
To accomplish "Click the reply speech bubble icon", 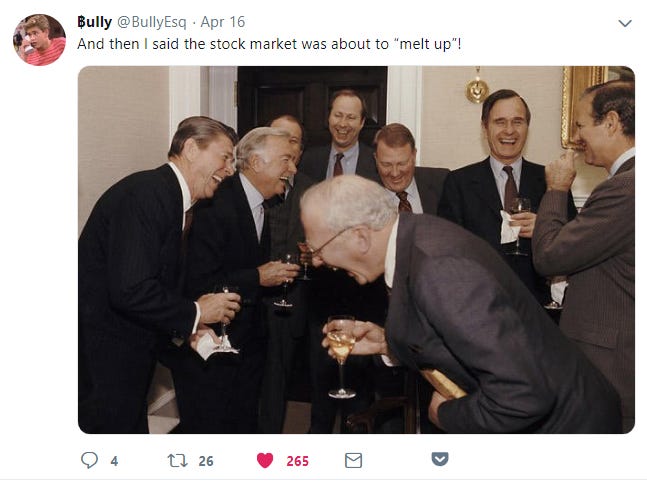I will (89, 460).
